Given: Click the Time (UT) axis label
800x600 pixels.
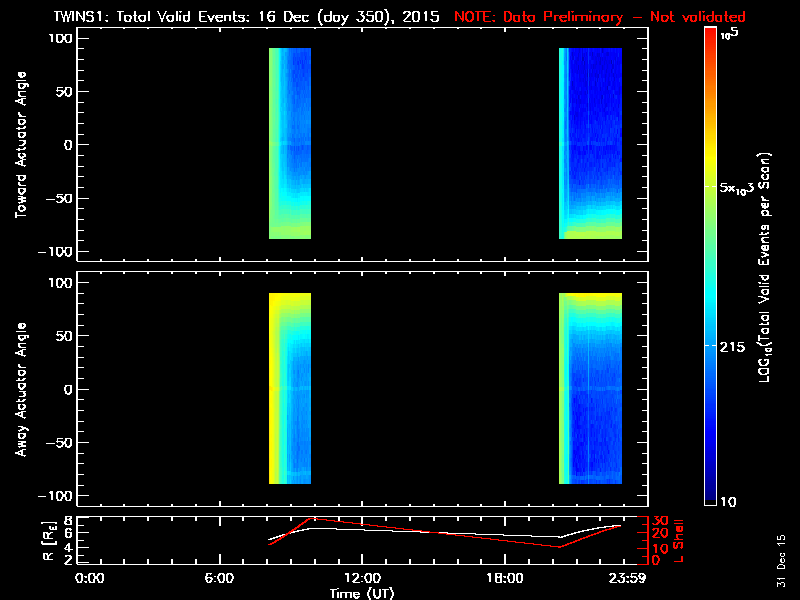Looking at the screenshot, I should click(x=362, y=593).
